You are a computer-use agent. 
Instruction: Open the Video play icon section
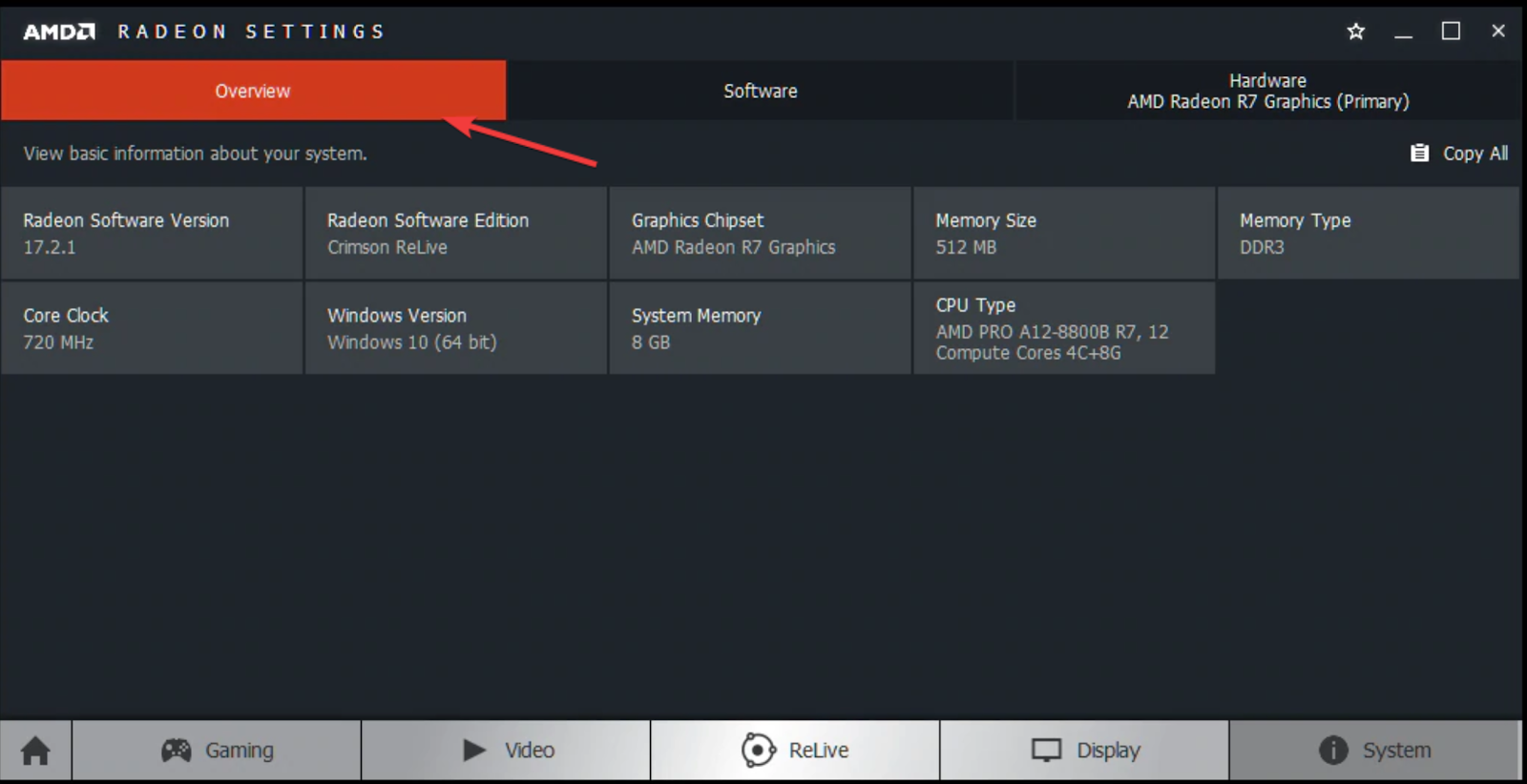(507, 751)
